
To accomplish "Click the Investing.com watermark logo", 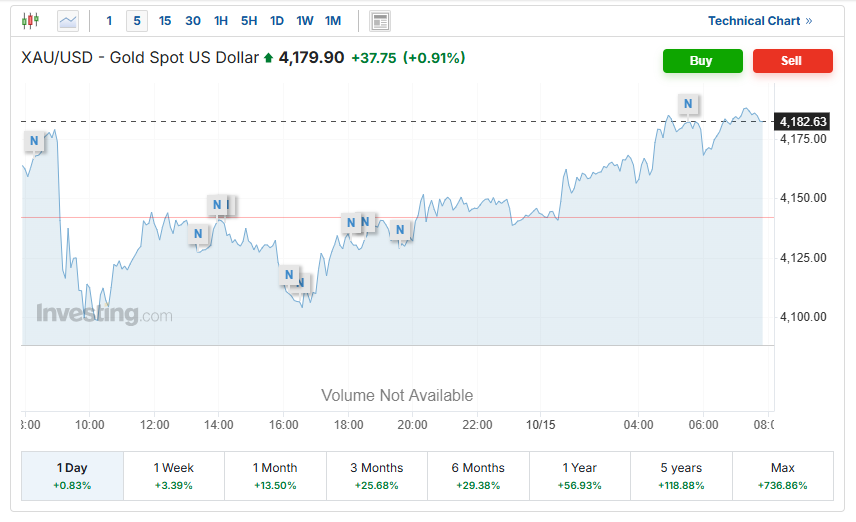I will [104, 314].
